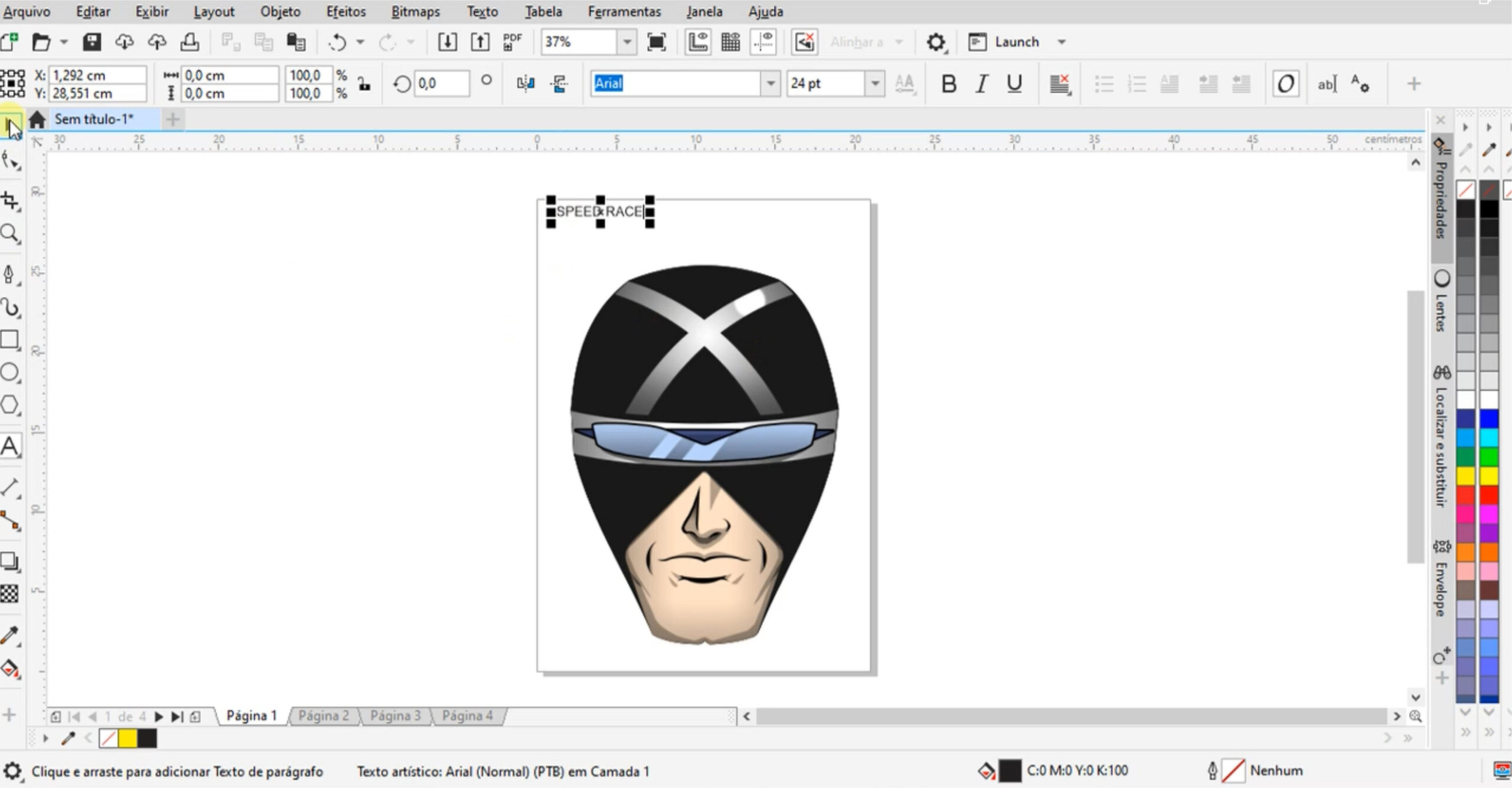
Task: Pick the yellow swatch in bottom palette
Action: (x=128, y=738)
